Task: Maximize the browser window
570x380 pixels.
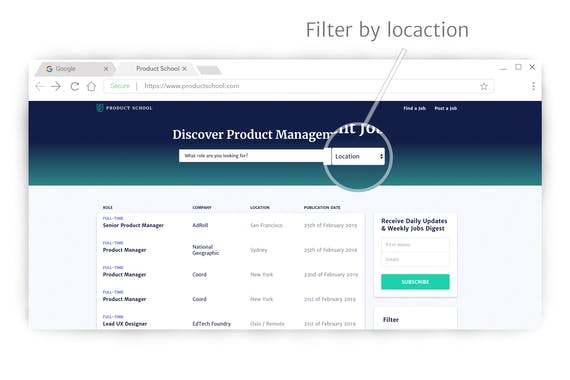Action: 518,67
